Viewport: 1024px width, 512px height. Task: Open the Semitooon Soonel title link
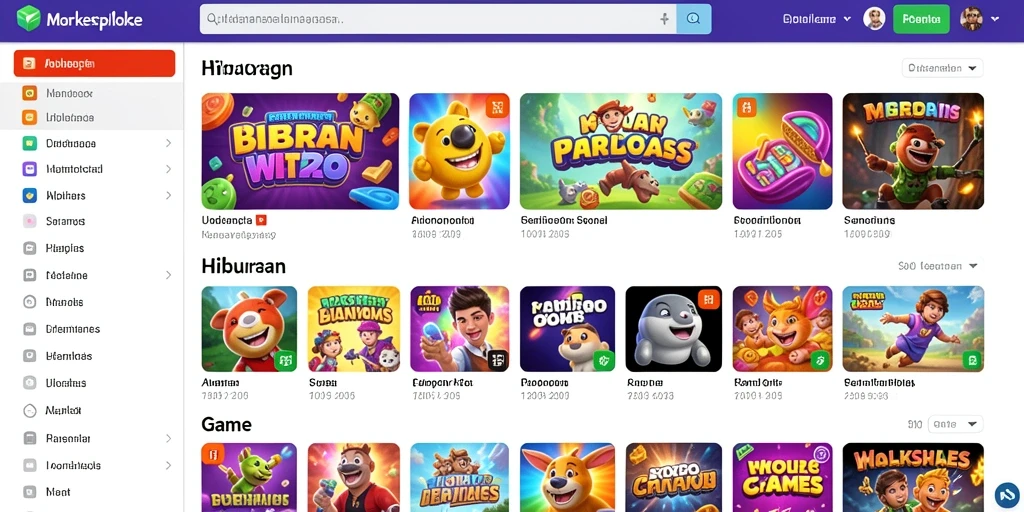pos(564,221)
